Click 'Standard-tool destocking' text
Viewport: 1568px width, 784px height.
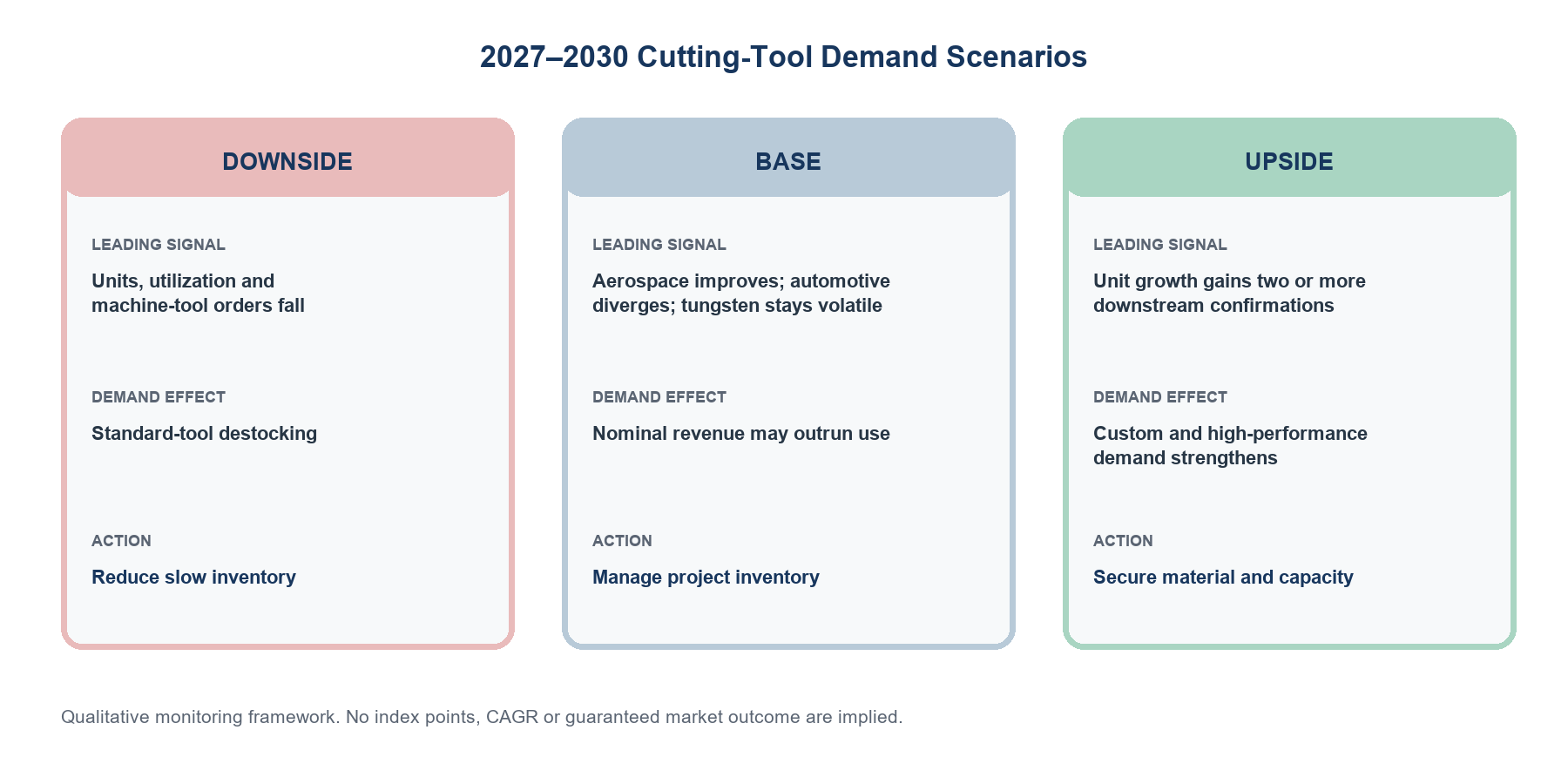tap(204, 433)
